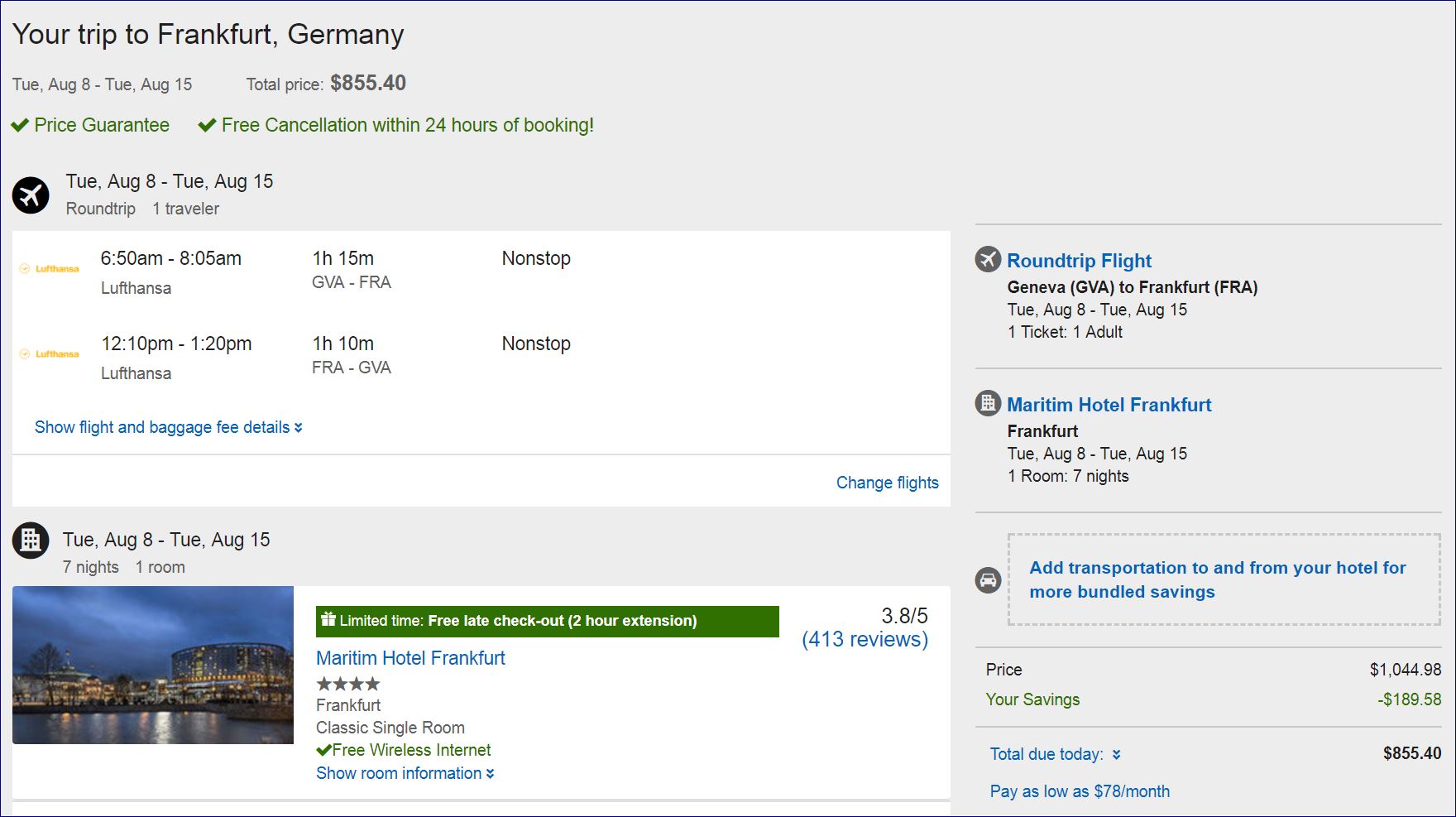Open the Maritim Hotel Frankfurt listing title
This screenshot has height=817, width=1456.
coord(410,658)
